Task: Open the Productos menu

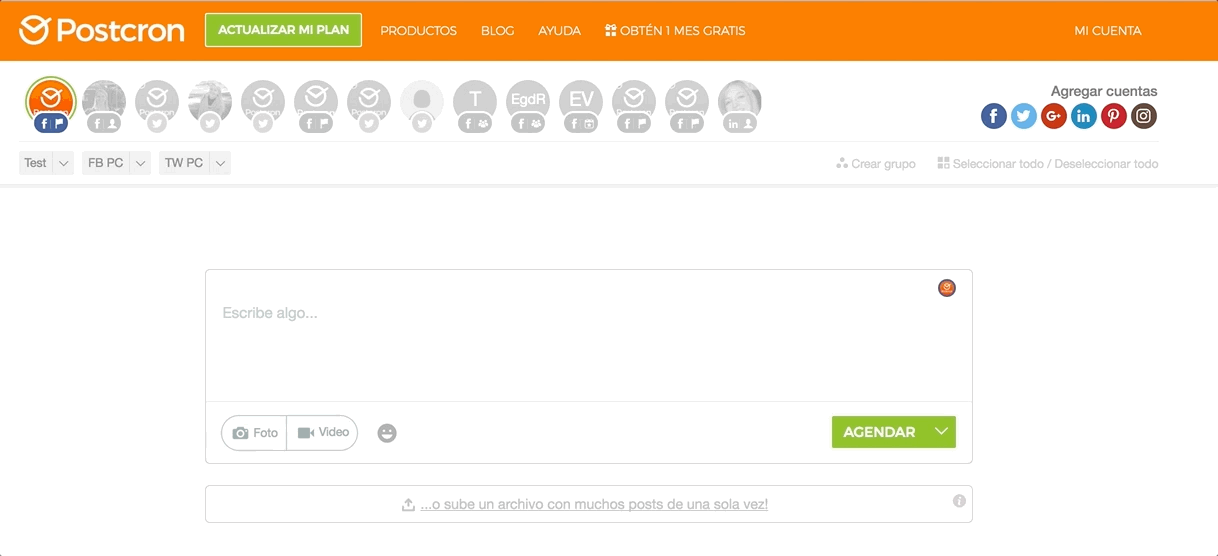Action: coord(418,31)
